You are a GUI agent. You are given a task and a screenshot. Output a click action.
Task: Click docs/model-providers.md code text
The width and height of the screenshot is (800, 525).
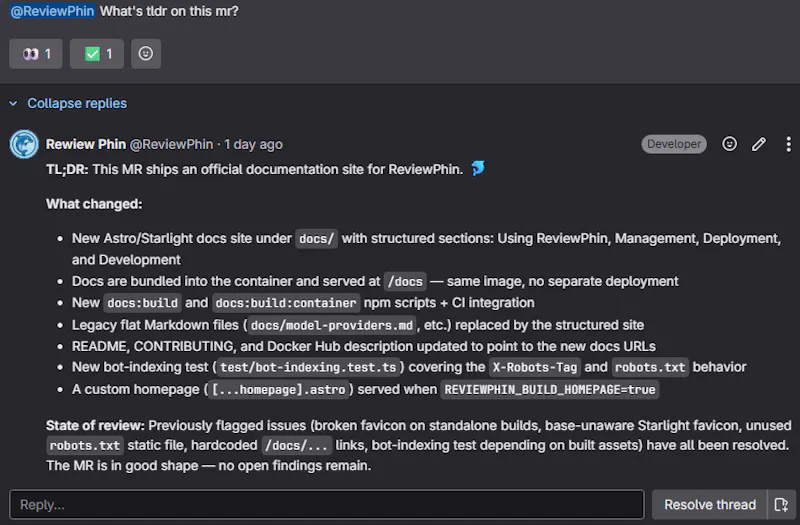332,326
